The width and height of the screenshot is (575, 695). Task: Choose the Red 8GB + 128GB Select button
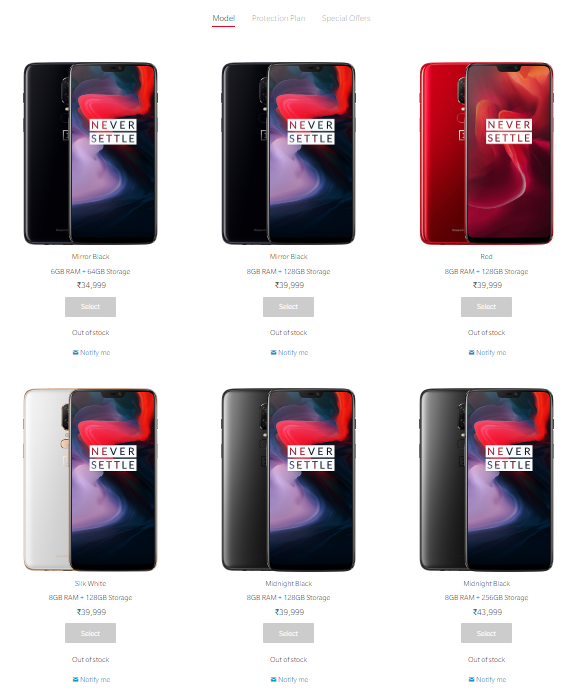(x=486, y=307)
